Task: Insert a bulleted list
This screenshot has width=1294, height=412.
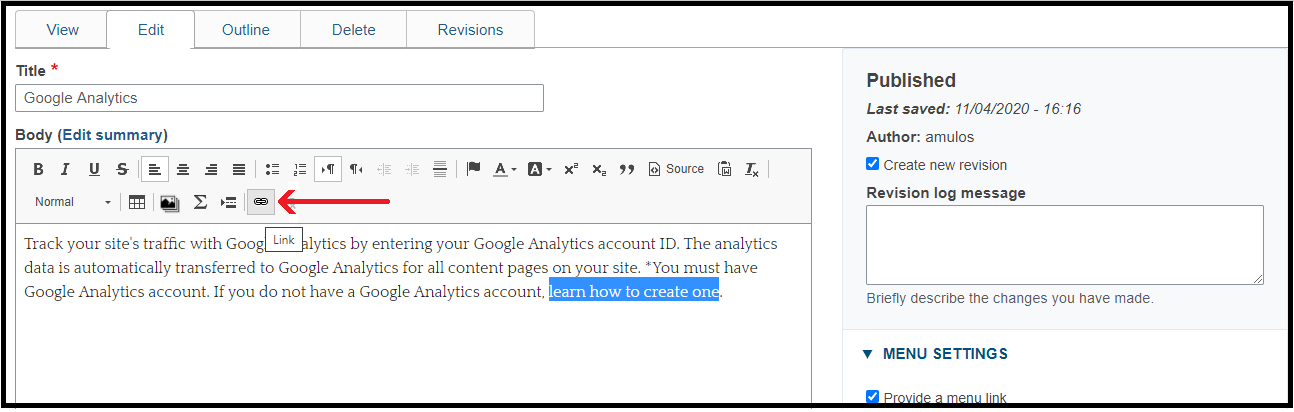Action: click(x=272, y=169)
